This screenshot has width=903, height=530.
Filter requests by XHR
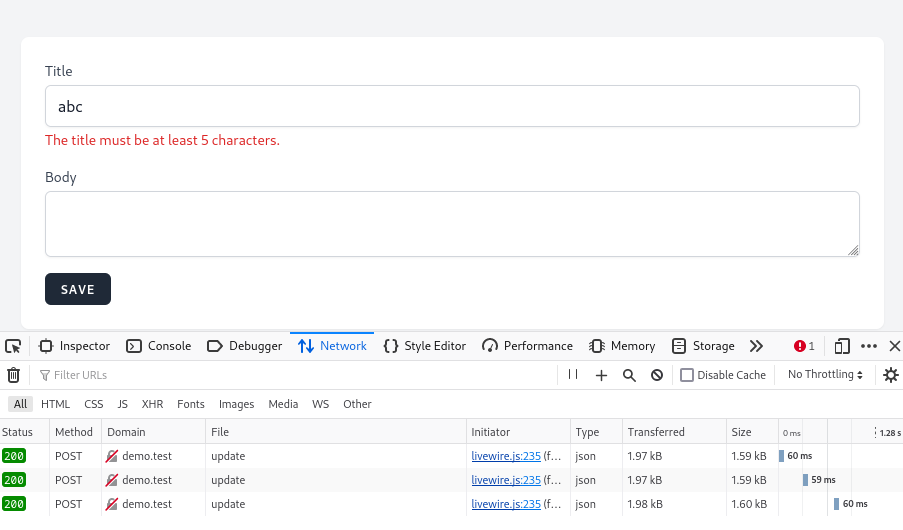coord(153,404)
